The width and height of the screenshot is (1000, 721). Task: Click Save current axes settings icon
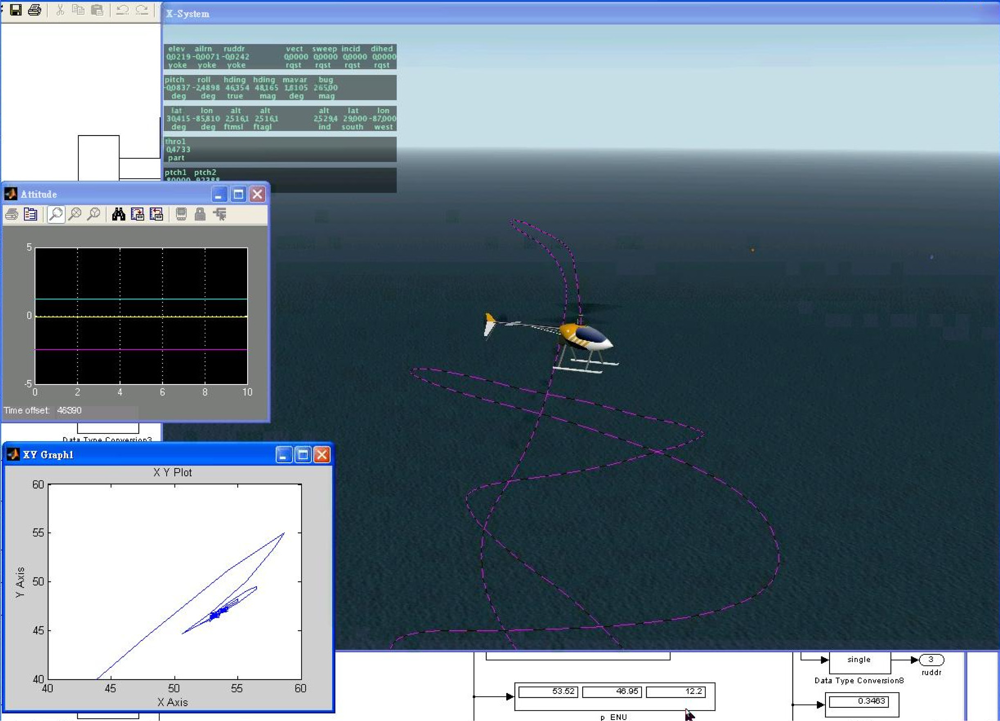point(137,214)
